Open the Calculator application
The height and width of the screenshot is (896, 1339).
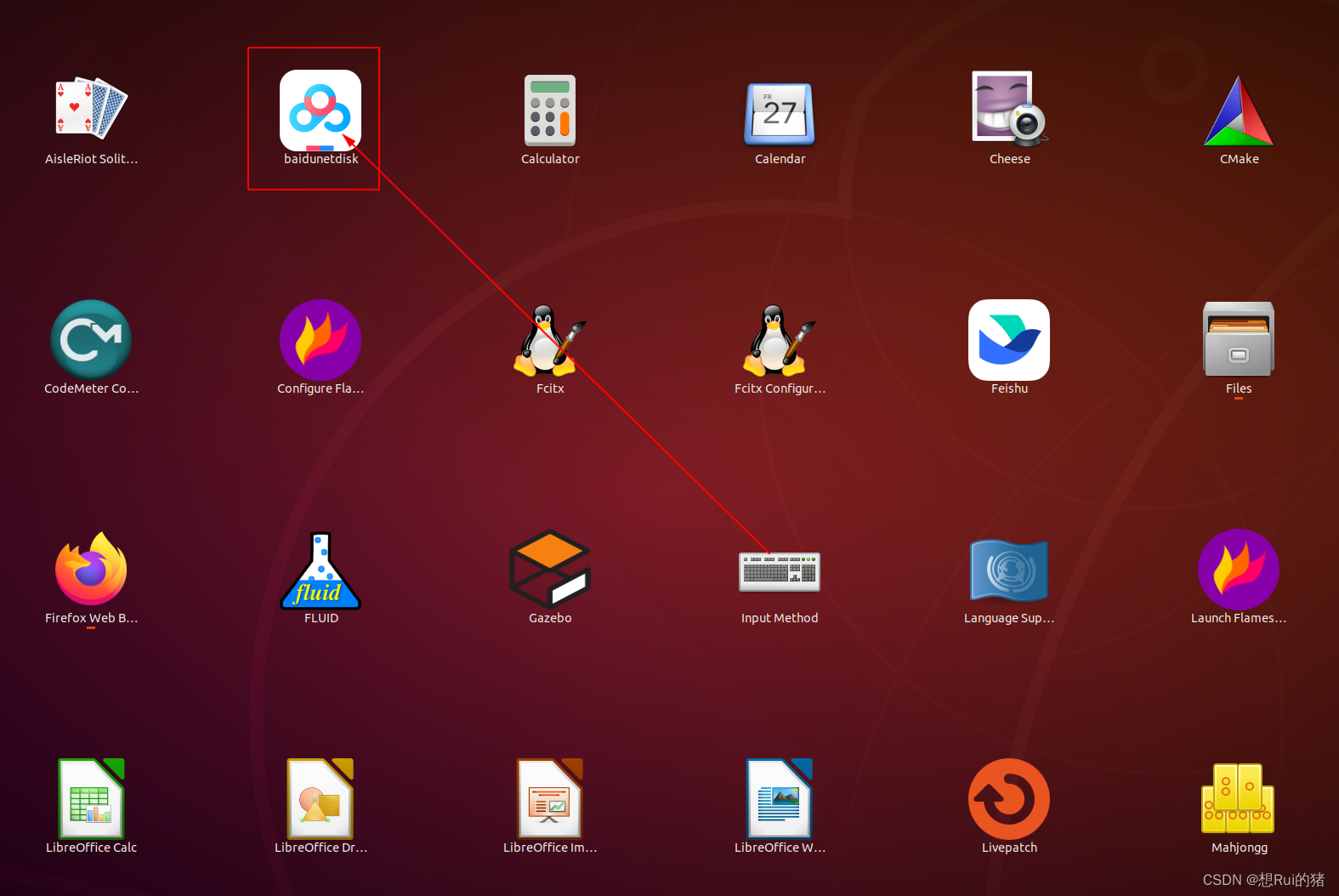(x=550, y=111)
